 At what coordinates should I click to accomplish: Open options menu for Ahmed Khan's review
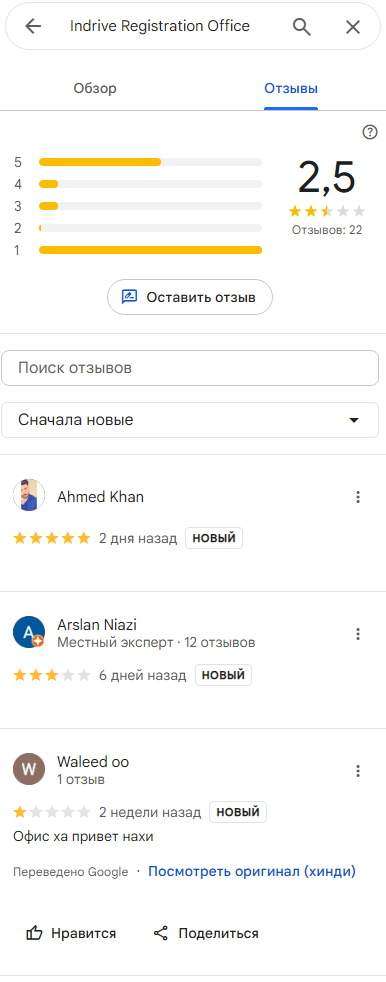point(358,497)
